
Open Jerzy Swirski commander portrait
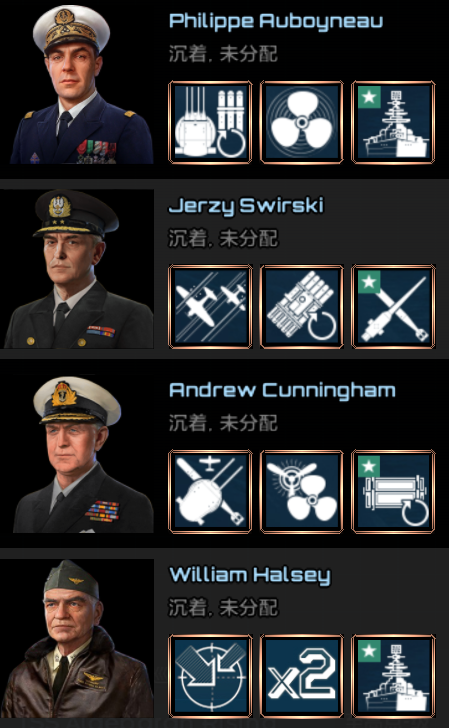coord(78,269)
